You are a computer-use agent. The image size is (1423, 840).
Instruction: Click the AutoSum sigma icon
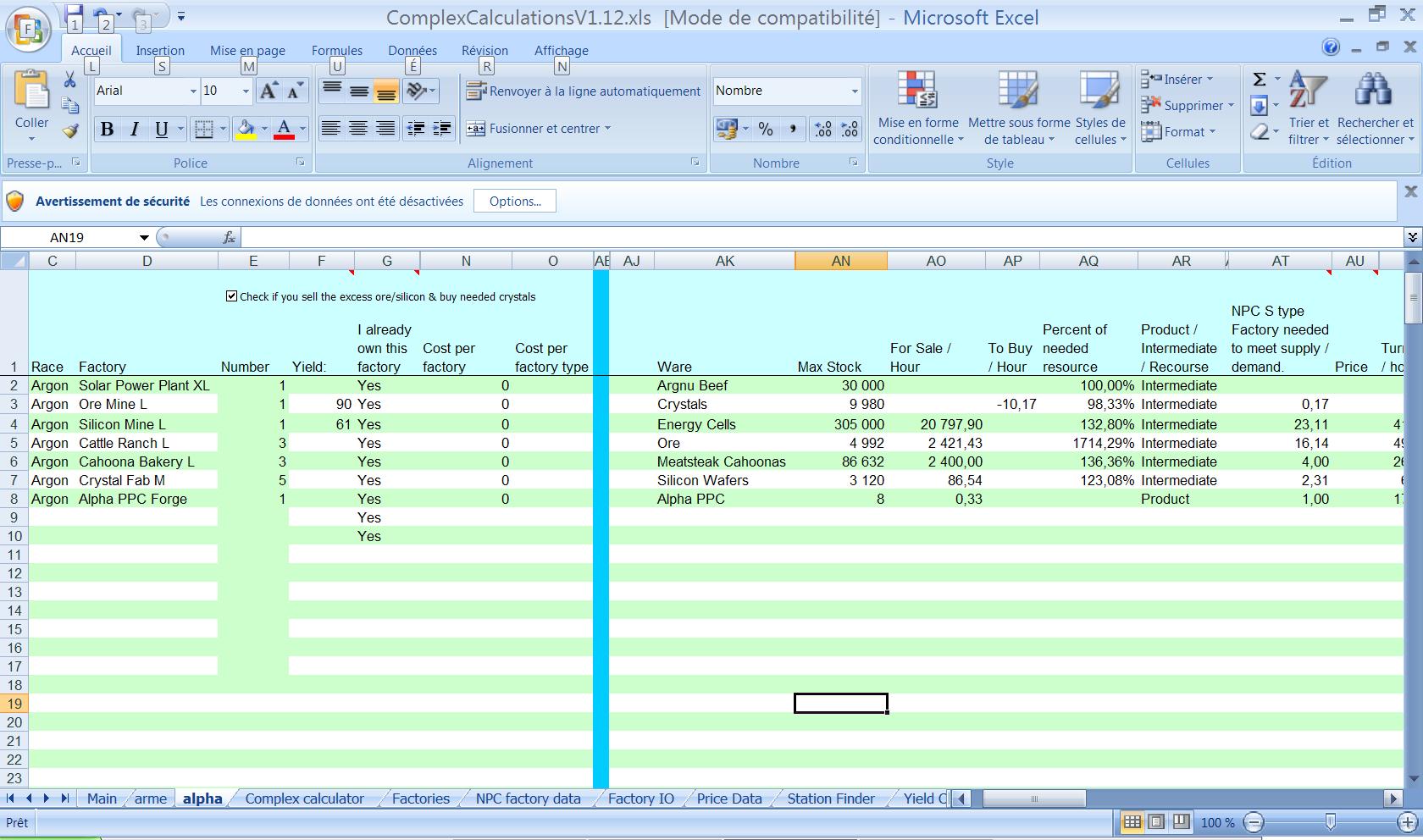coord(1260,79)
